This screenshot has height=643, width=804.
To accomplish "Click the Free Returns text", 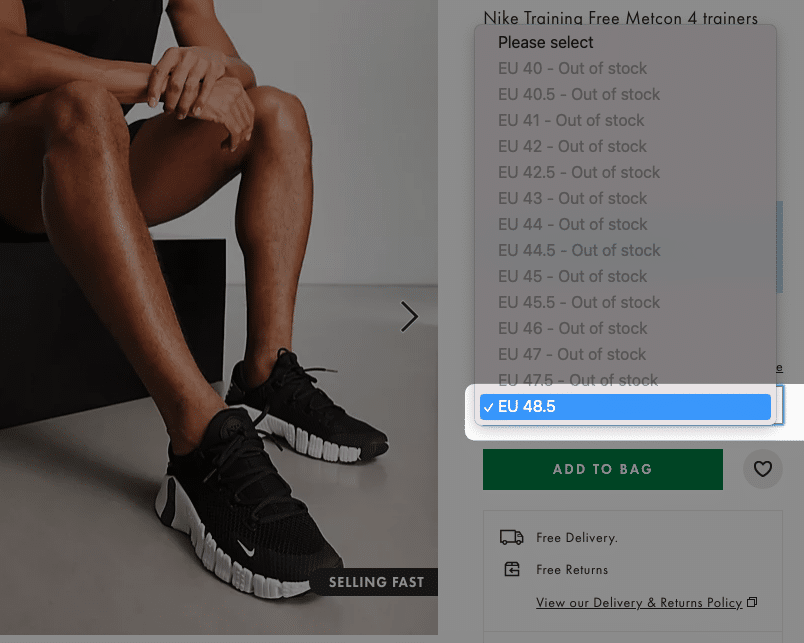I will pos(572,570).
